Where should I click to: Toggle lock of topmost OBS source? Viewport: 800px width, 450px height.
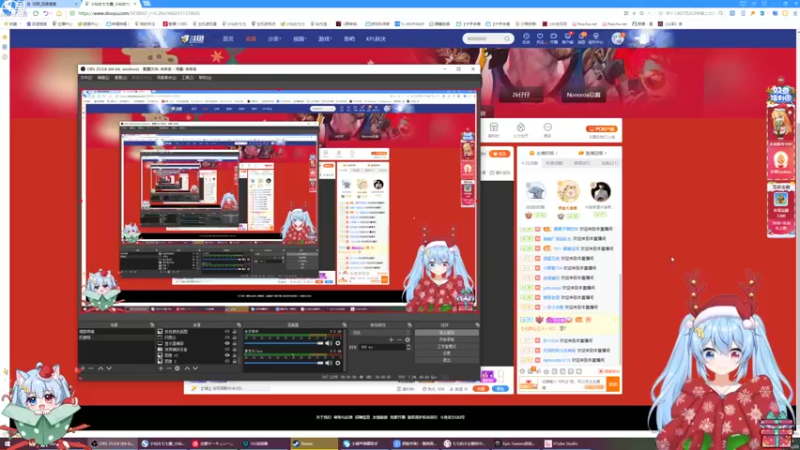coord(235,332)
